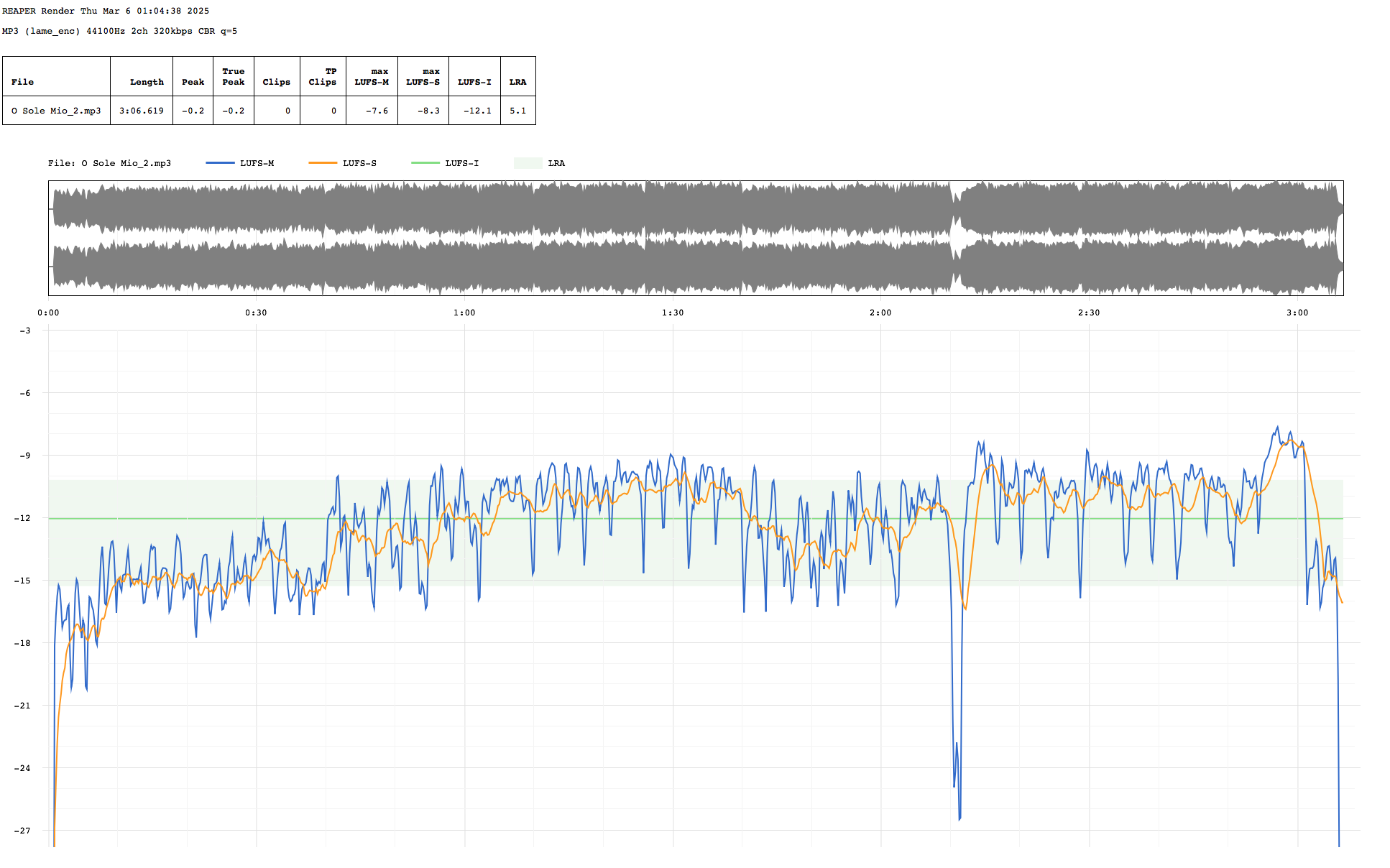Click the File column header

tap(22, 82)
